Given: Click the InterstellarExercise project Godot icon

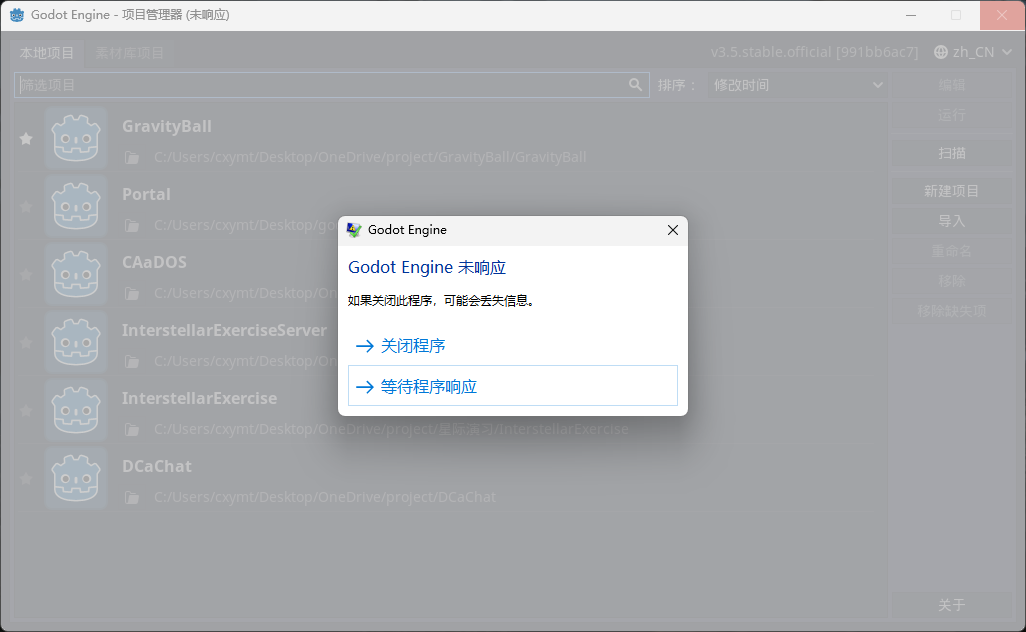Looking at the screenshot, I should 76,409.
